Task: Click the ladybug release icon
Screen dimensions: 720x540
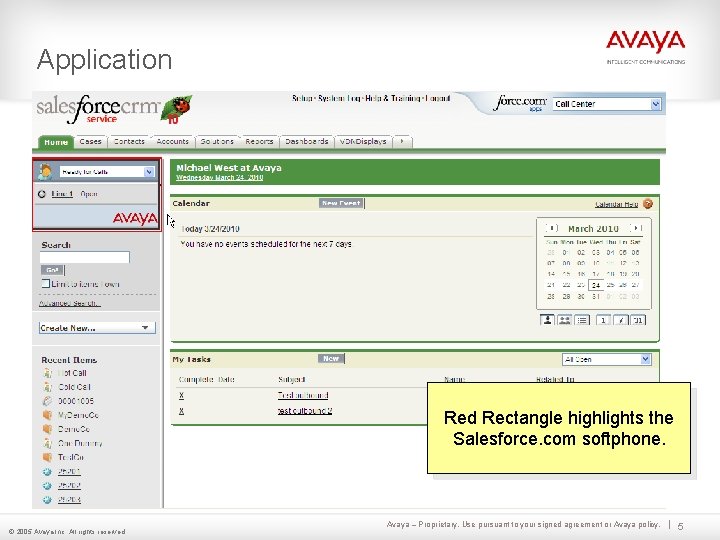Action: tap(177, 109)
